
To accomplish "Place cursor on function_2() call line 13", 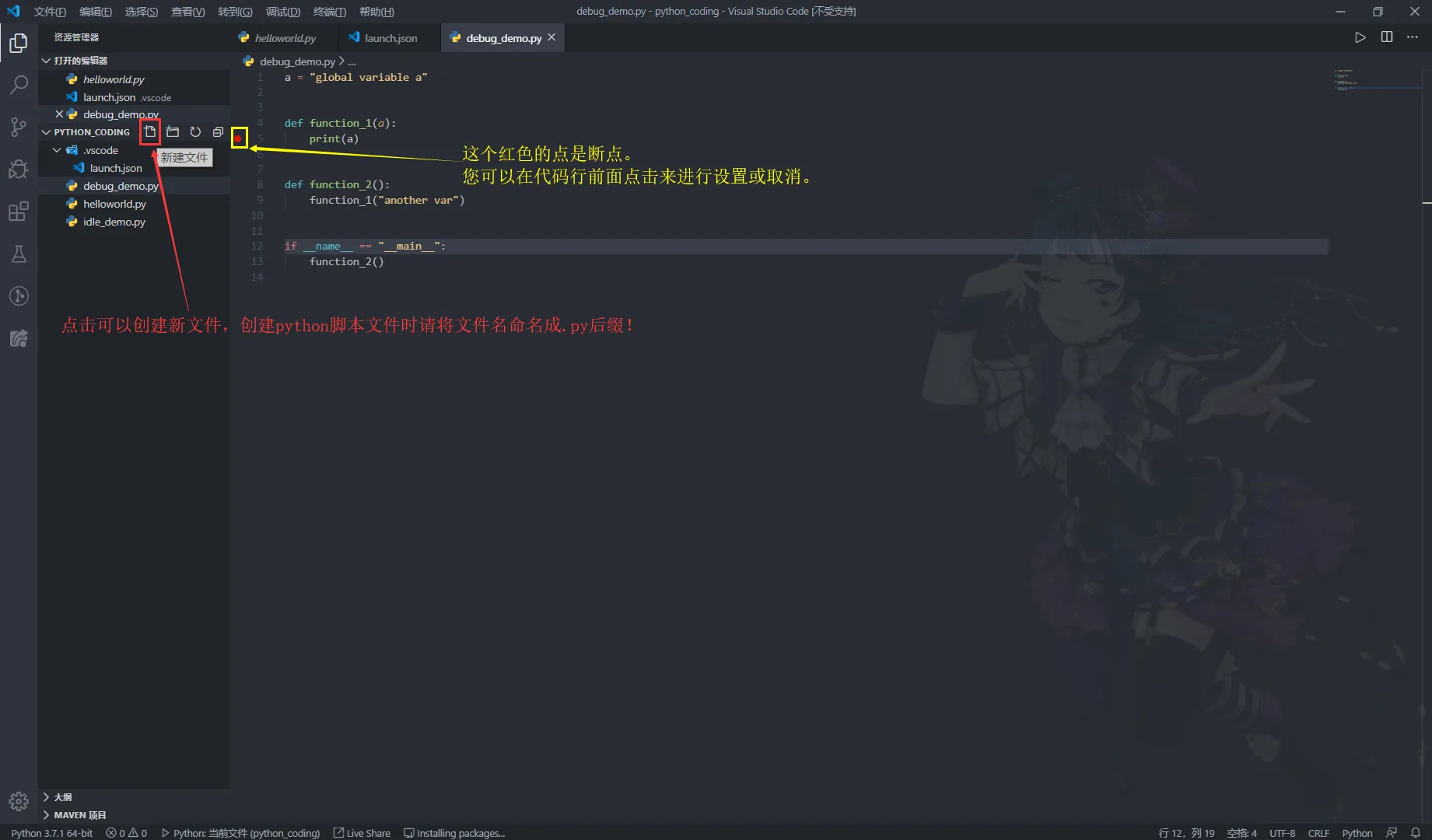I will [346, 262].
